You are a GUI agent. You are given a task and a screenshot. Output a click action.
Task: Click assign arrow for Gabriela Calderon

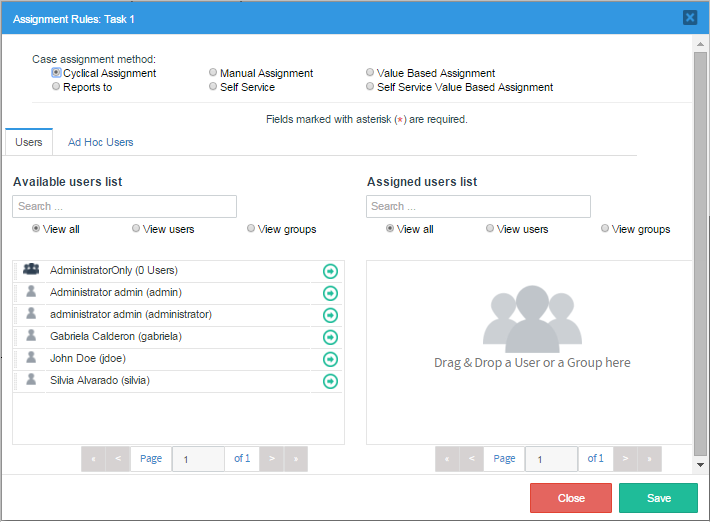tap(330, 337)
